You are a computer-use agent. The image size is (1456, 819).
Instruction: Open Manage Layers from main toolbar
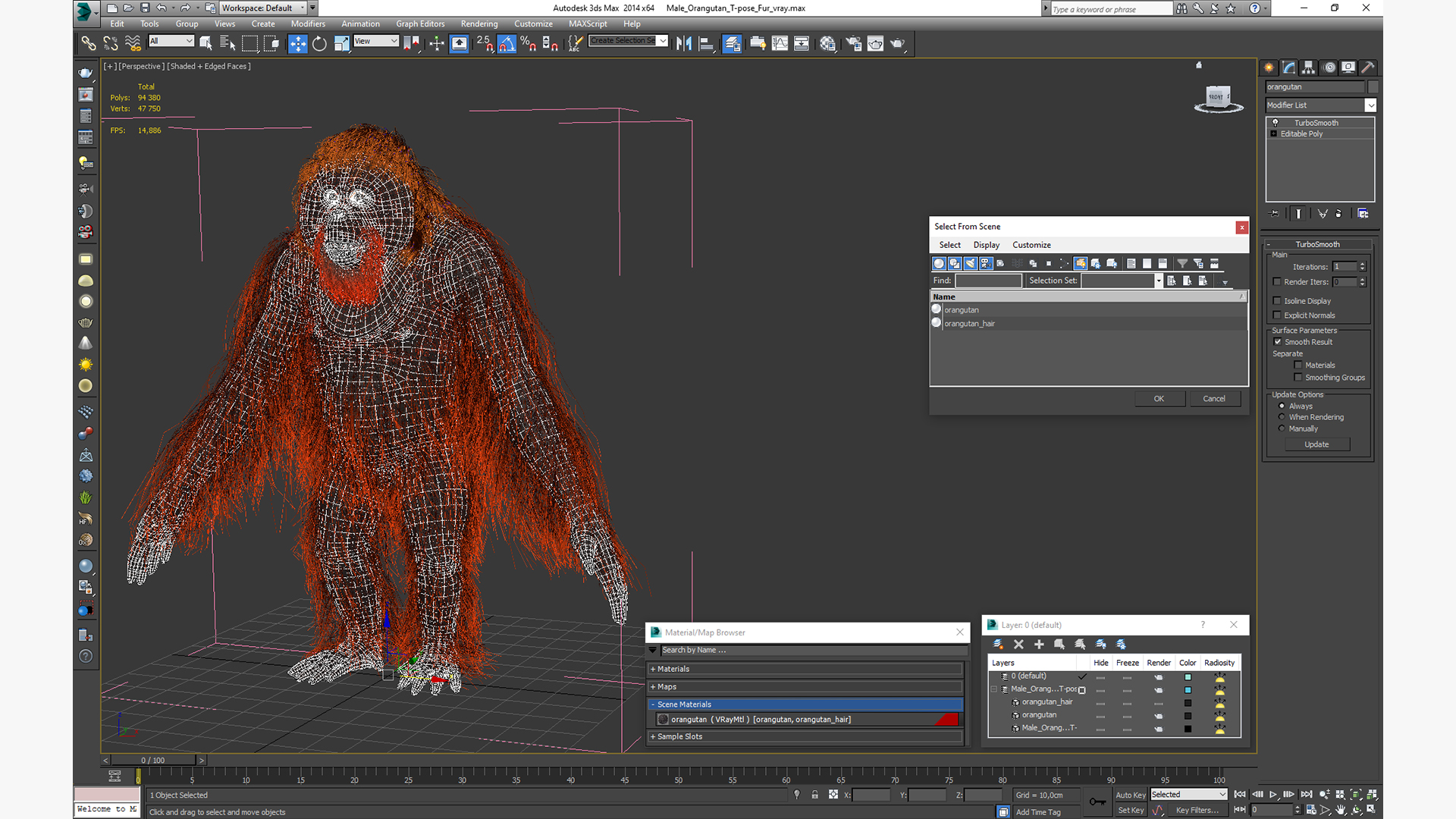[x=732, y=44]
